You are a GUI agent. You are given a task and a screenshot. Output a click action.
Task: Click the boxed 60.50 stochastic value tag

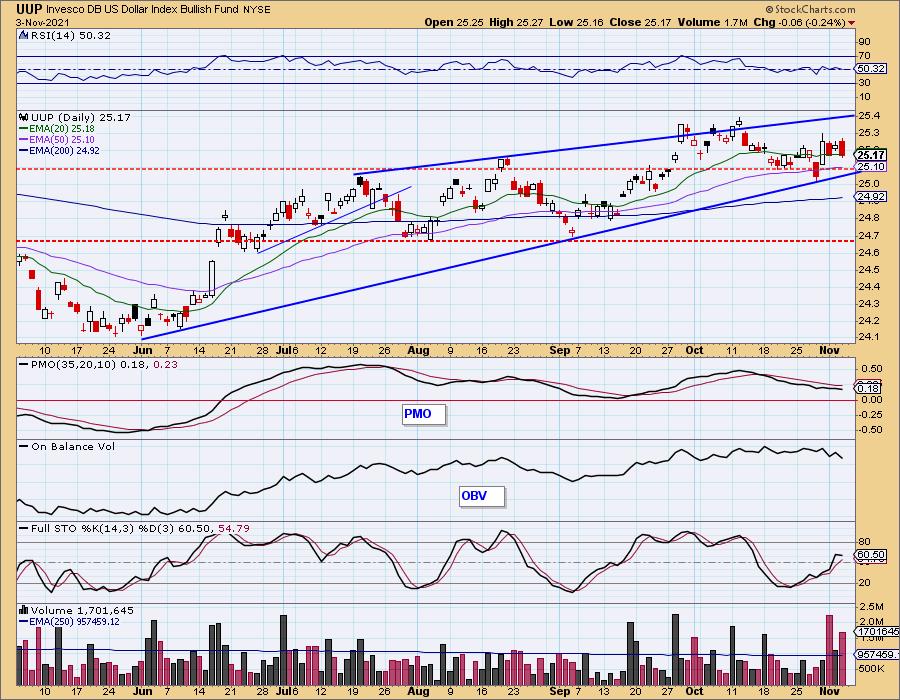[x=870, y=555]
